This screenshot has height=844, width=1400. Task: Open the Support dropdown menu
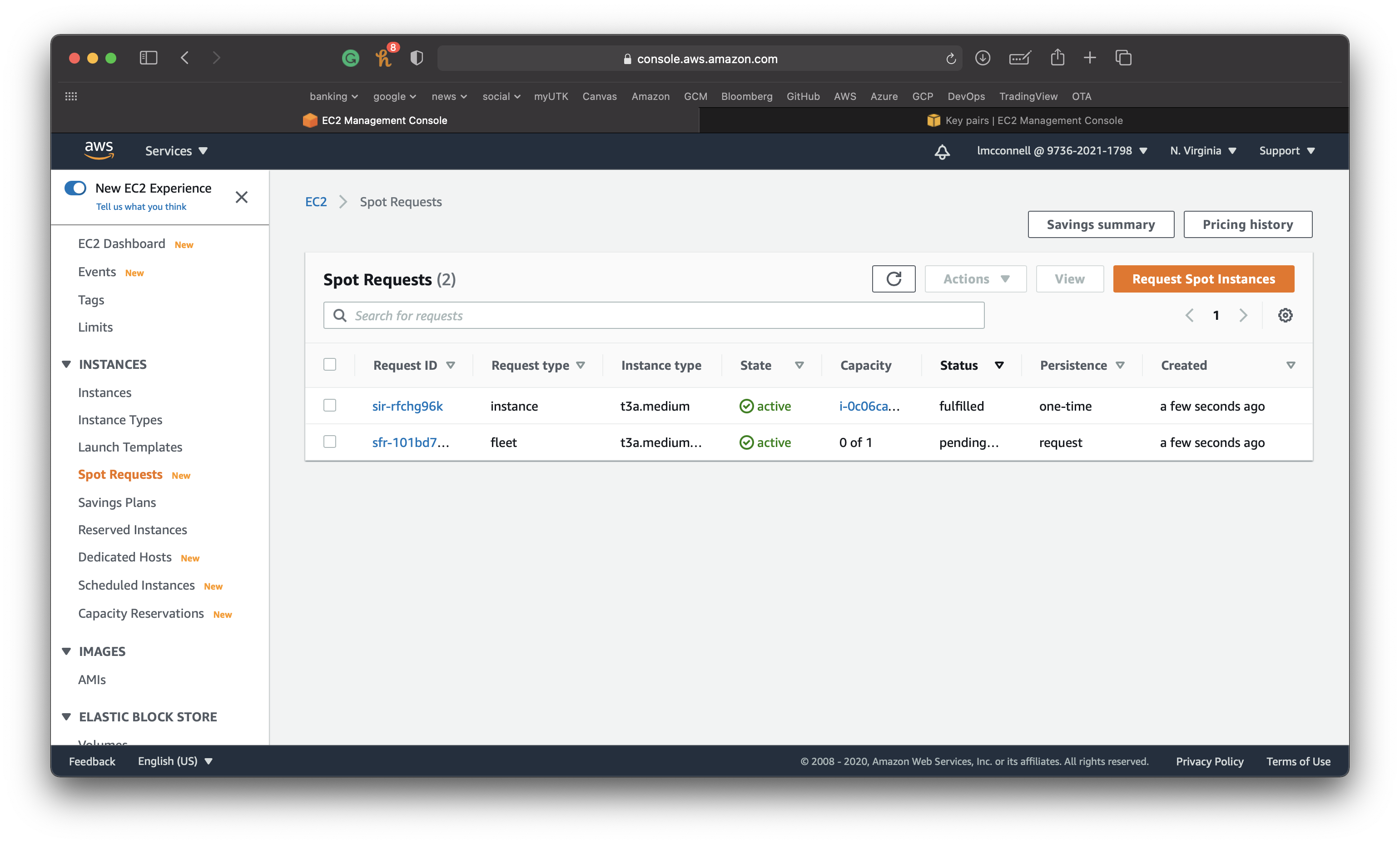pyautogui.click(x=1287, y=151)
